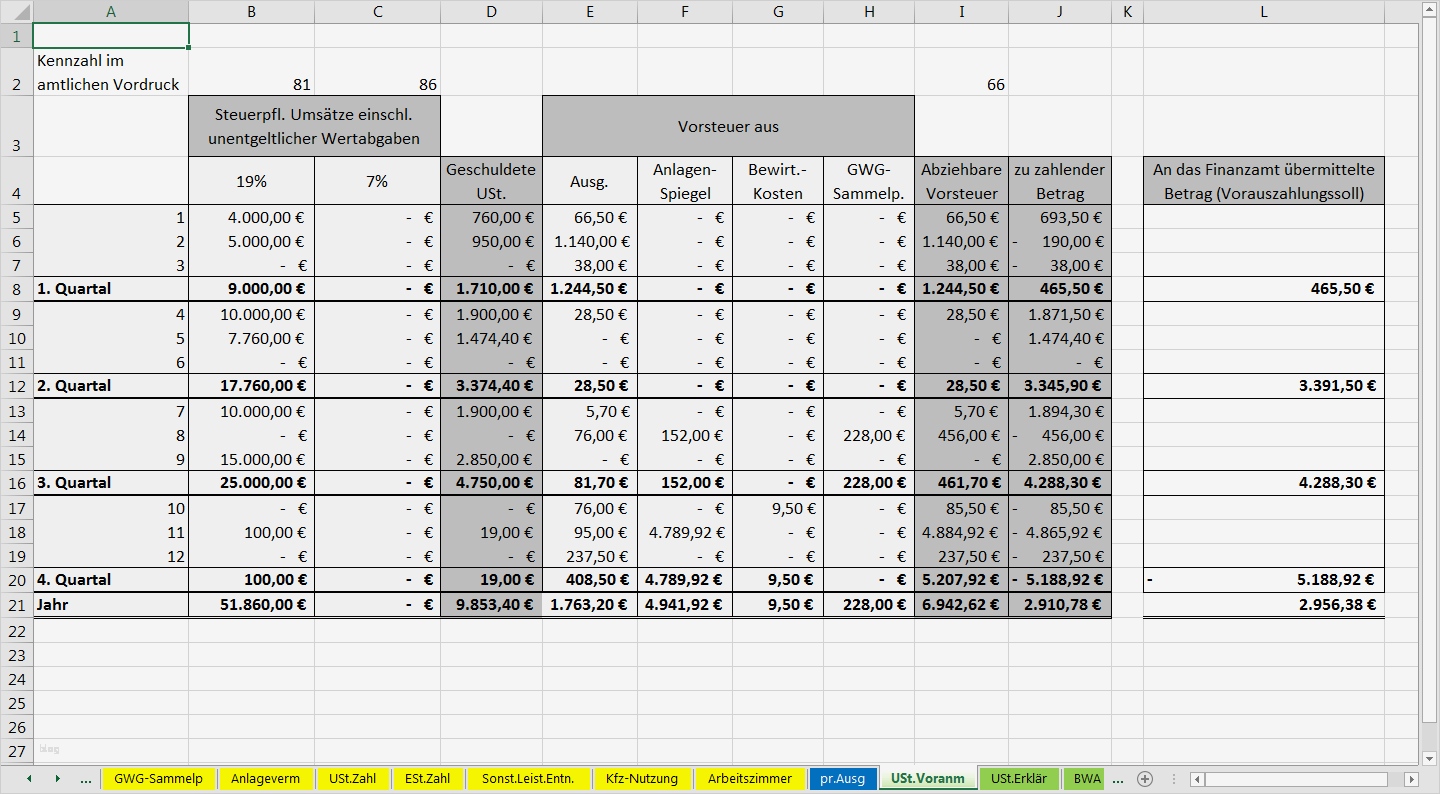This screenshot has height=794, width=1440.
Task: Open the USt.Erklär sheet tab
Action: 1018,779
